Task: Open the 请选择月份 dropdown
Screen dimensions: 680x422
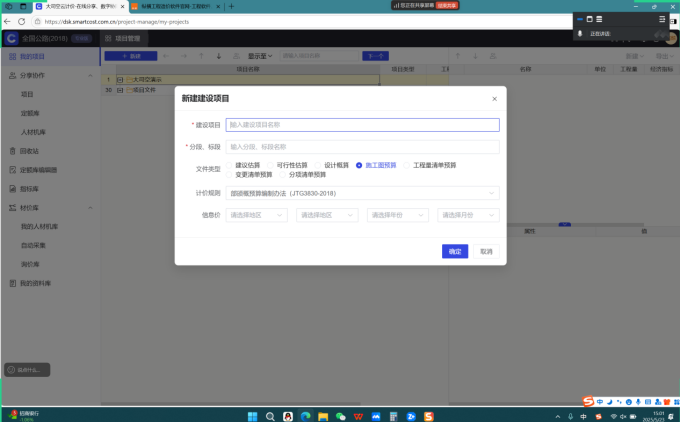Action: tap(467, 215)
